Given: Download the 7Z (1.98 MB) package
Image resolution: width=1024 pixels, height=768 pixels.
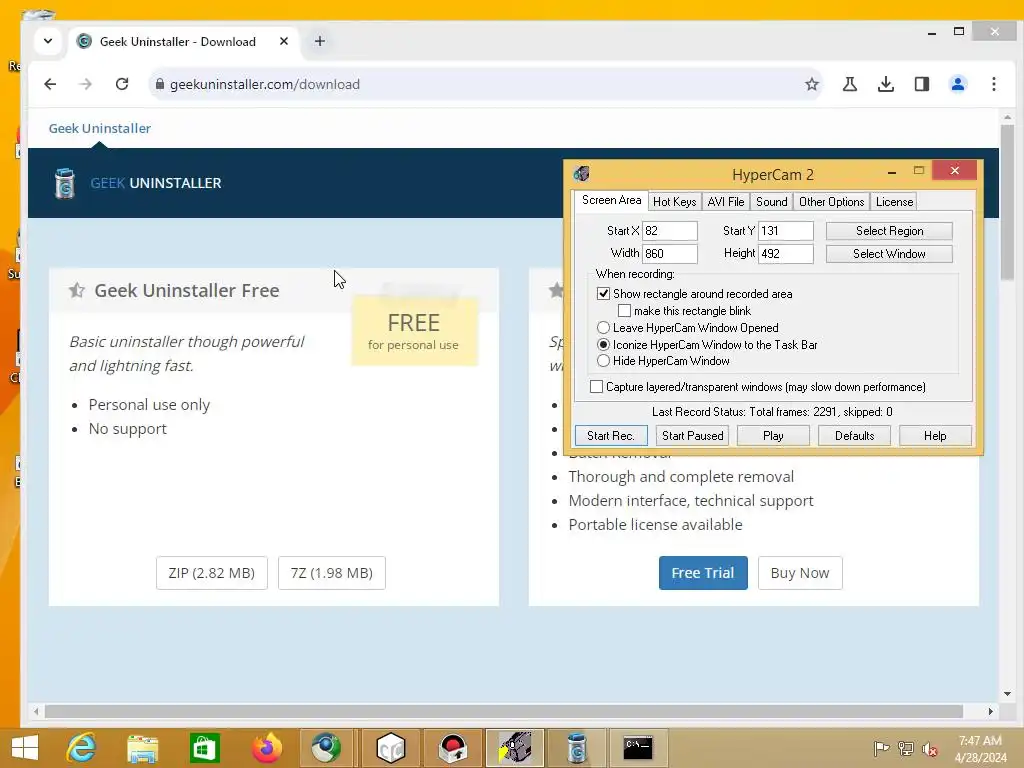Looking at the screenshot, I should point(332,573).
